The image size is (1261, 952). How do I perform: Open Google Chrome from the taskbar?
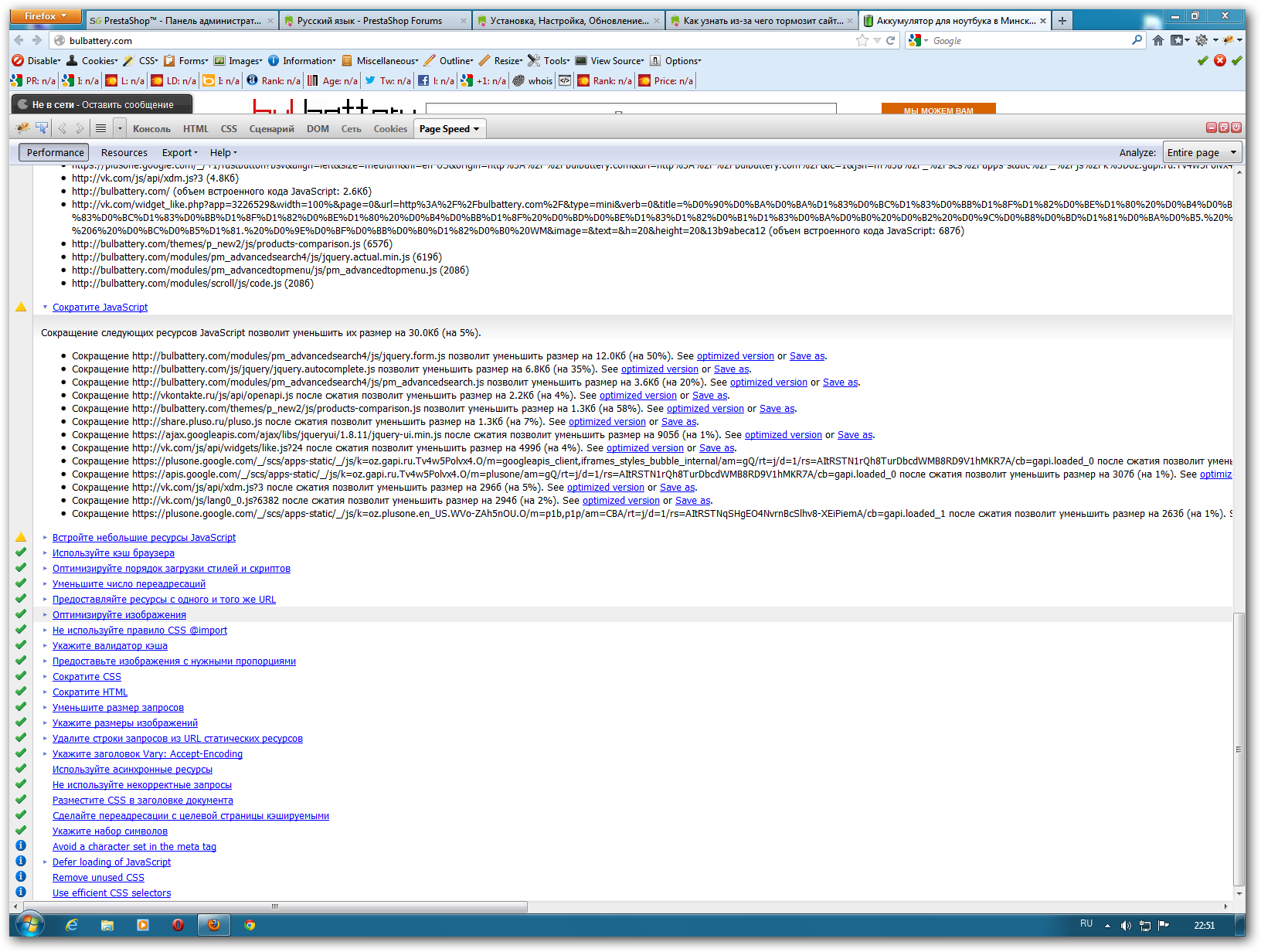250,925
